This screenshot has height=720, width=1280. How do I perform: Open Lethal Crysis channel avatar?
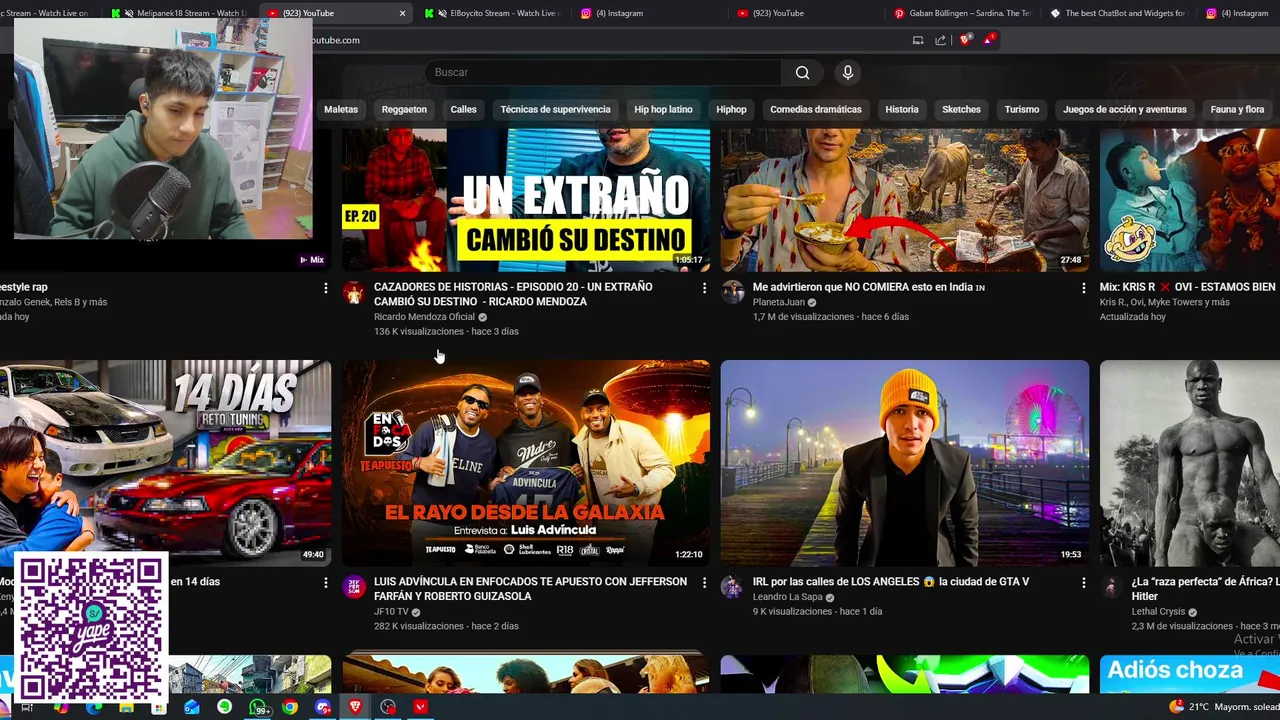(1111, 586)
